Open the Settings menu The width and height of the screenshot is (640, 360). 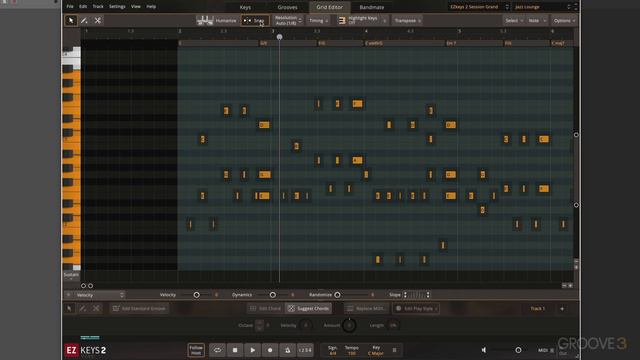[x=117, y=7]
